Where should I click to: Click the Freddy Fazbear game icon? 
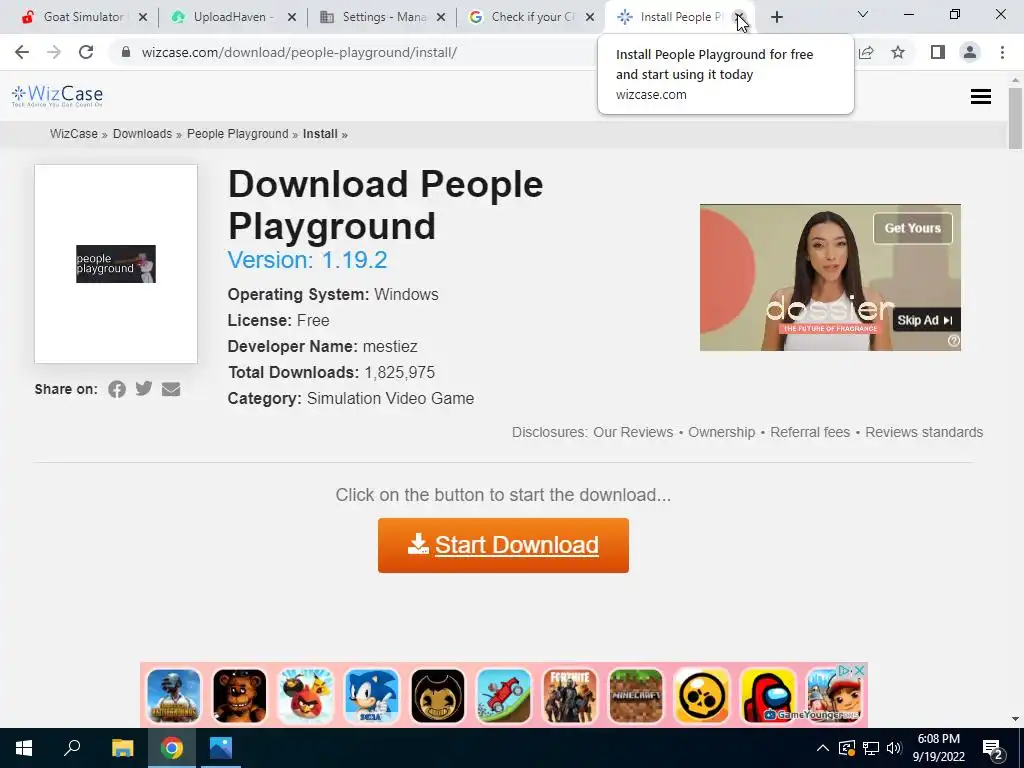coord(240,696)
